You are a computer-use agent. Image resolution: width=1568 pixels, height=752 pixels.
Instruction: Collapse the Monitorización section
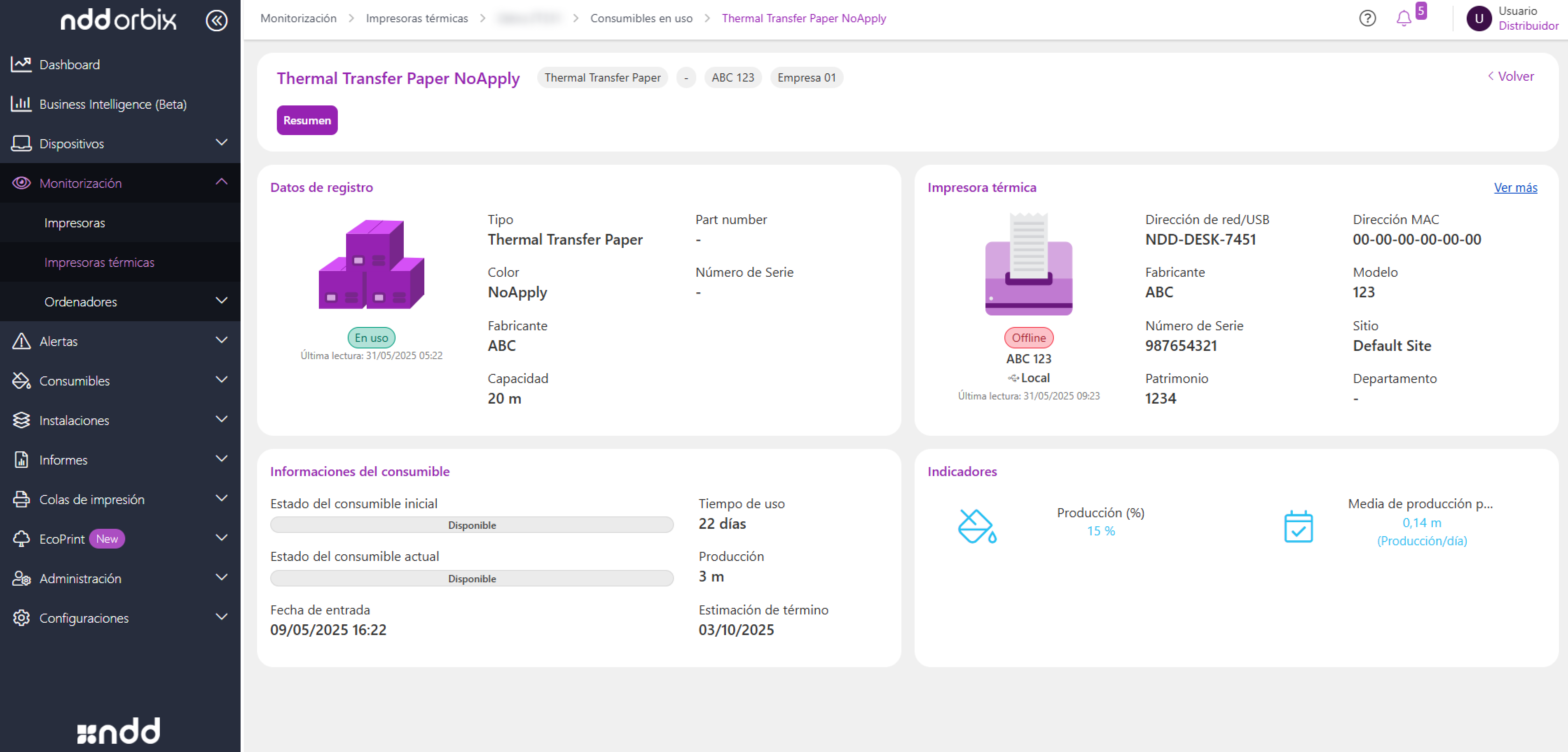point(222,182)
